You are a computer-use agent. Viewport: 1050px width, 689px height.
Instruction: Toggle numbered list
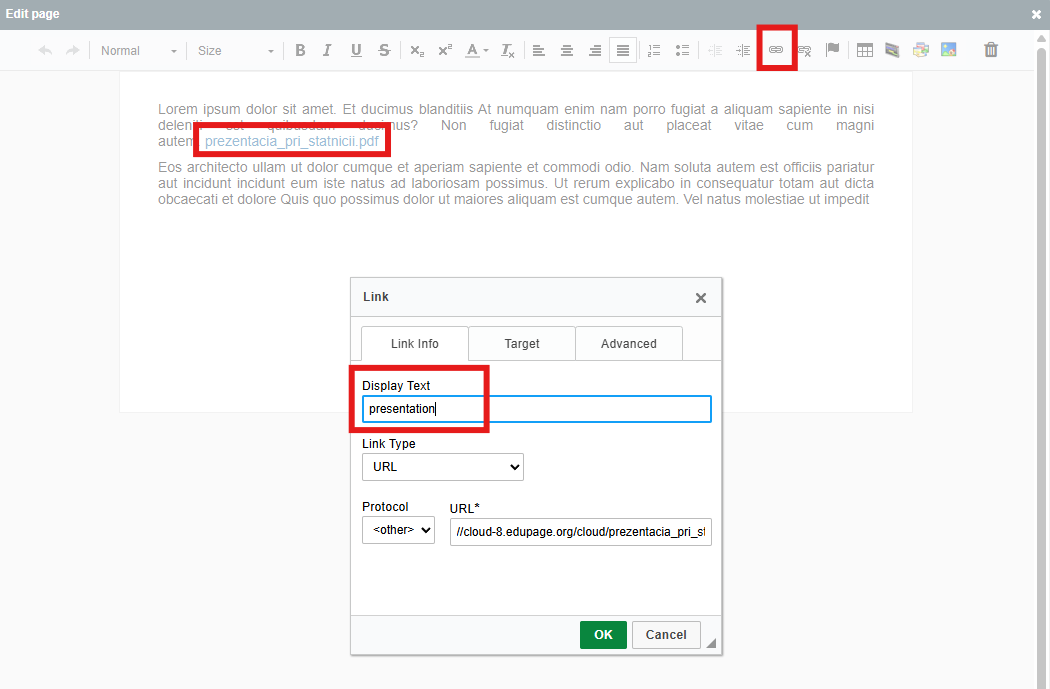(x=655, y=51)
